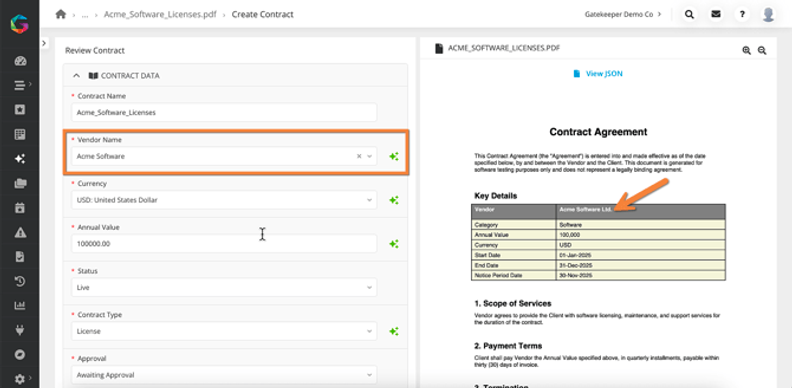Go to home via the breadcrumb house icon

61,14
